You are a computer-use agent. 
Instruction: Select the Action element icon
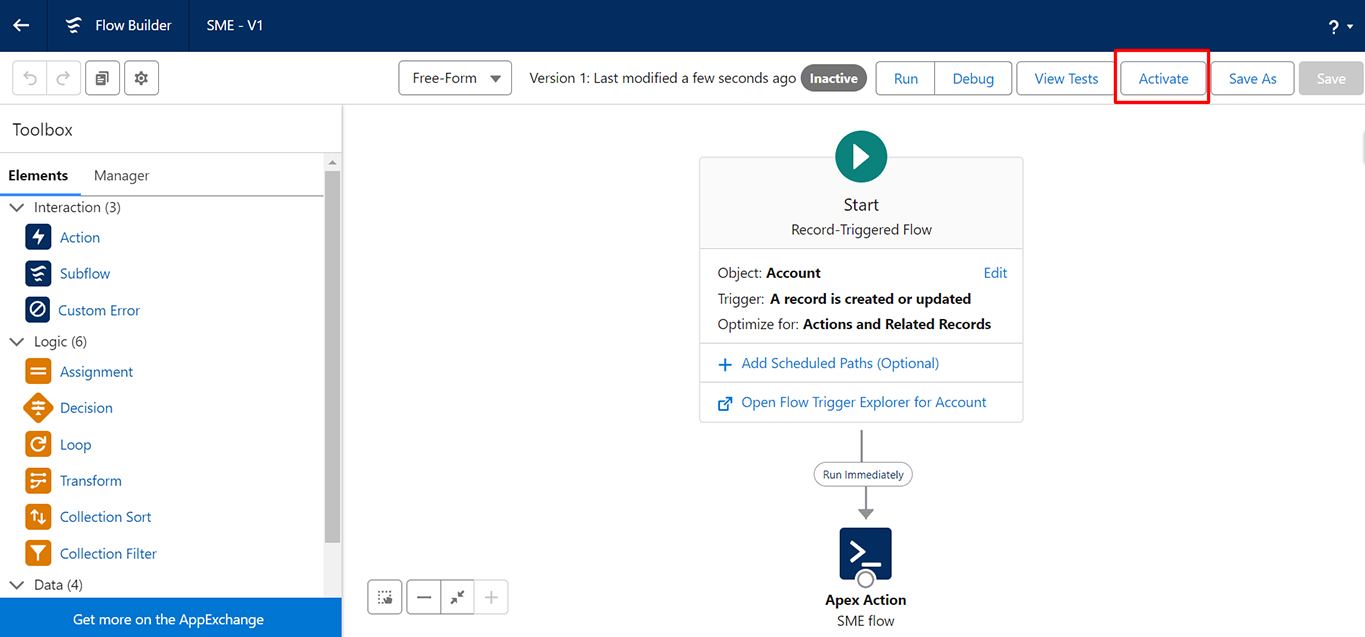pos(38,237)
